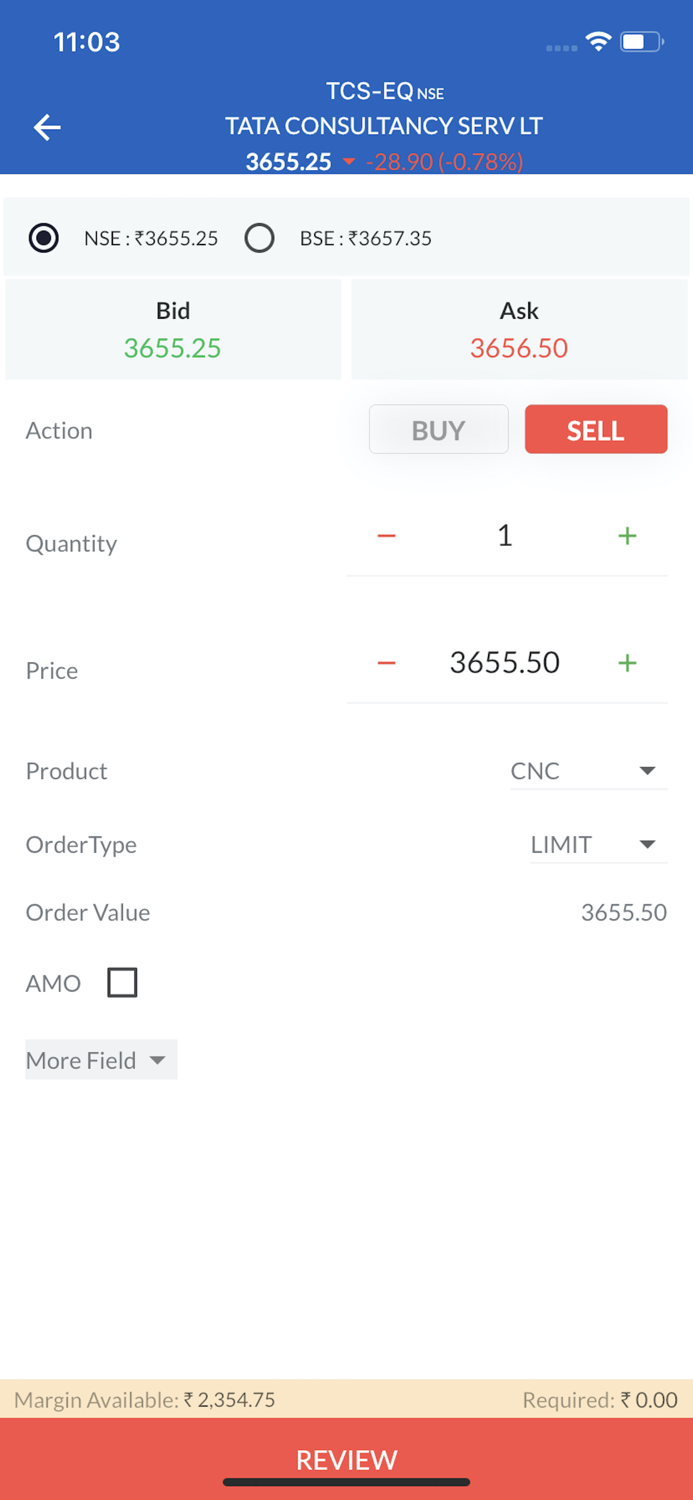Select the BSE exchange radio button
693x1500 pixels.
coord(259,238)
